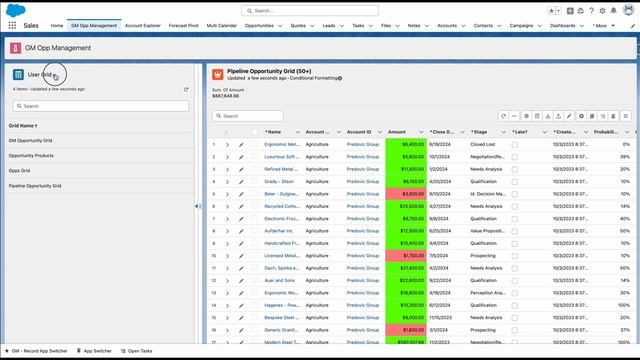Refresh the User Grid list
This screenshot has width=640, height=360.
tap(186, 89)
